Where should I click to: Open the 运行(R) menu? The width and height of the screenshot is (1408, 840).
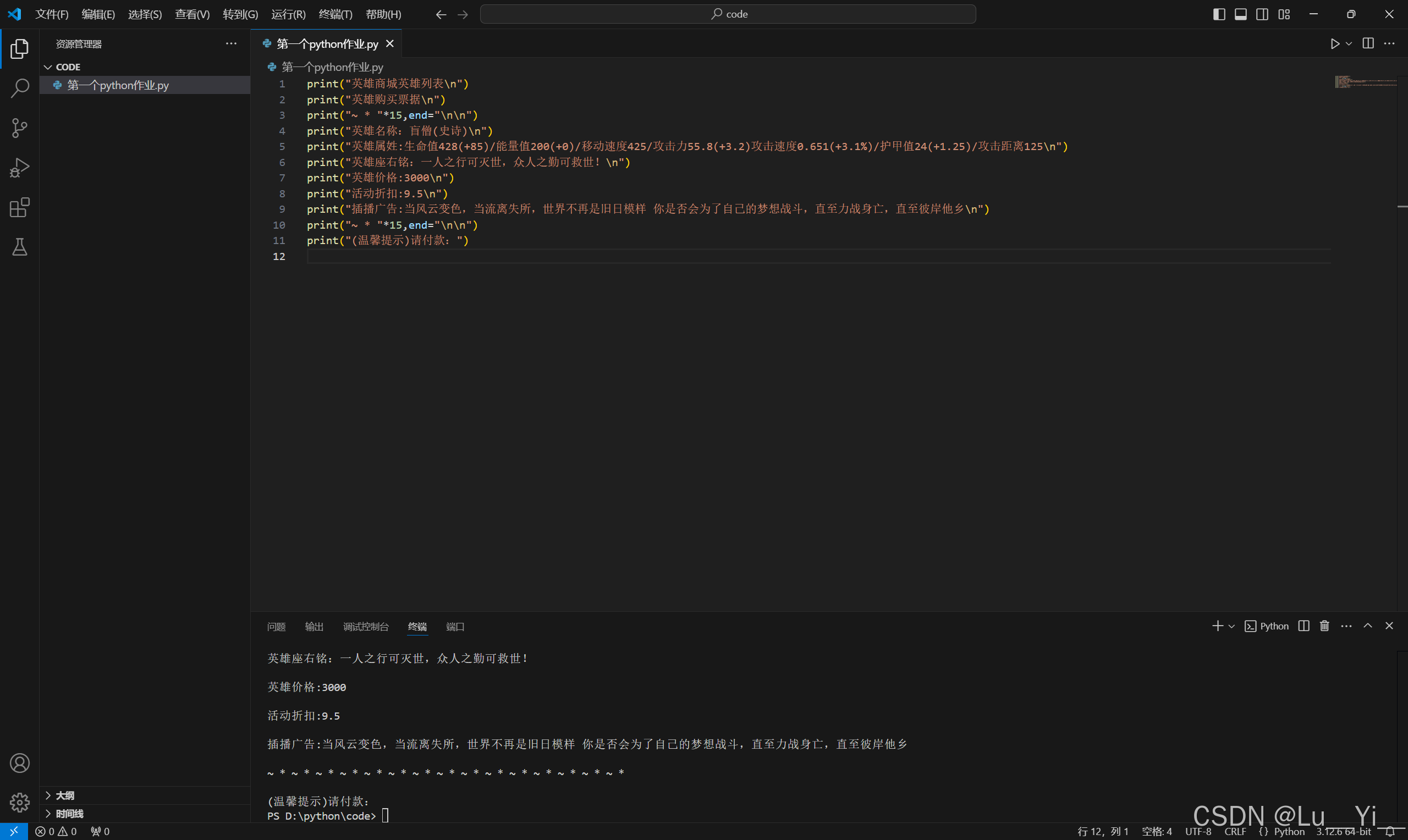pos(288,14)
